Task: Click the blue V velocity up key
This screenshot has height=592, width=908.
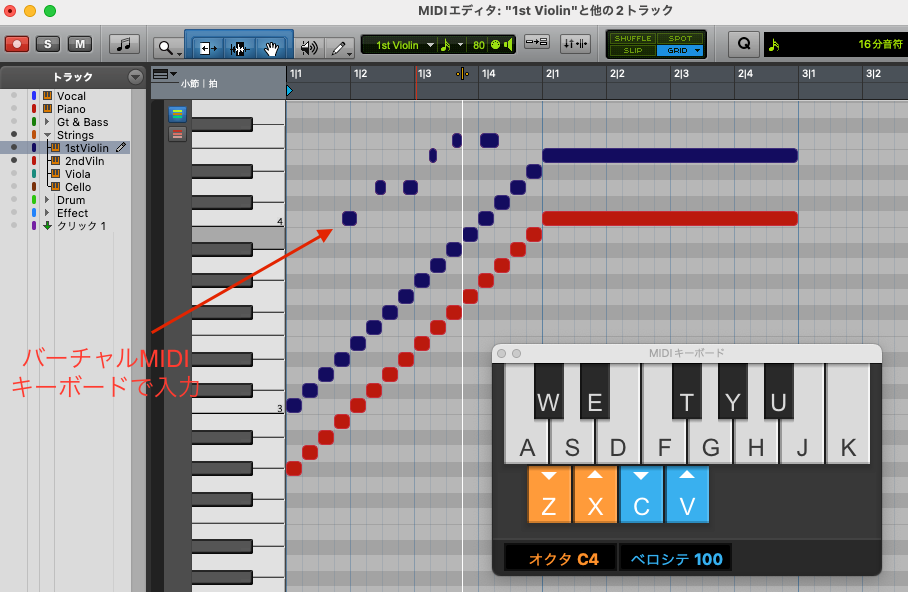Action: point(687,495)
